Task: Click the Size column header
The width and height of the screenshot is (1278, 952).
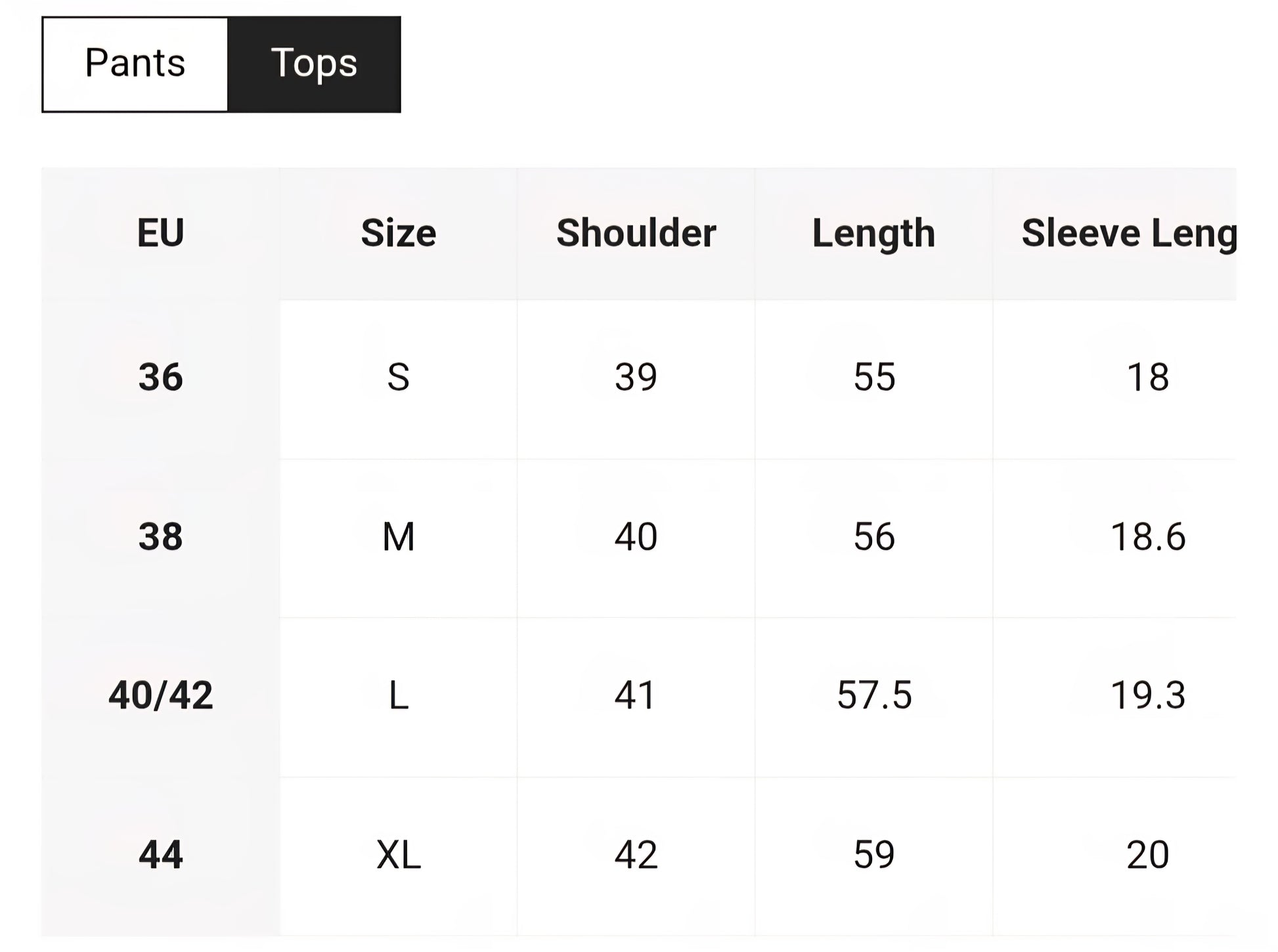Action: point(399,233)
